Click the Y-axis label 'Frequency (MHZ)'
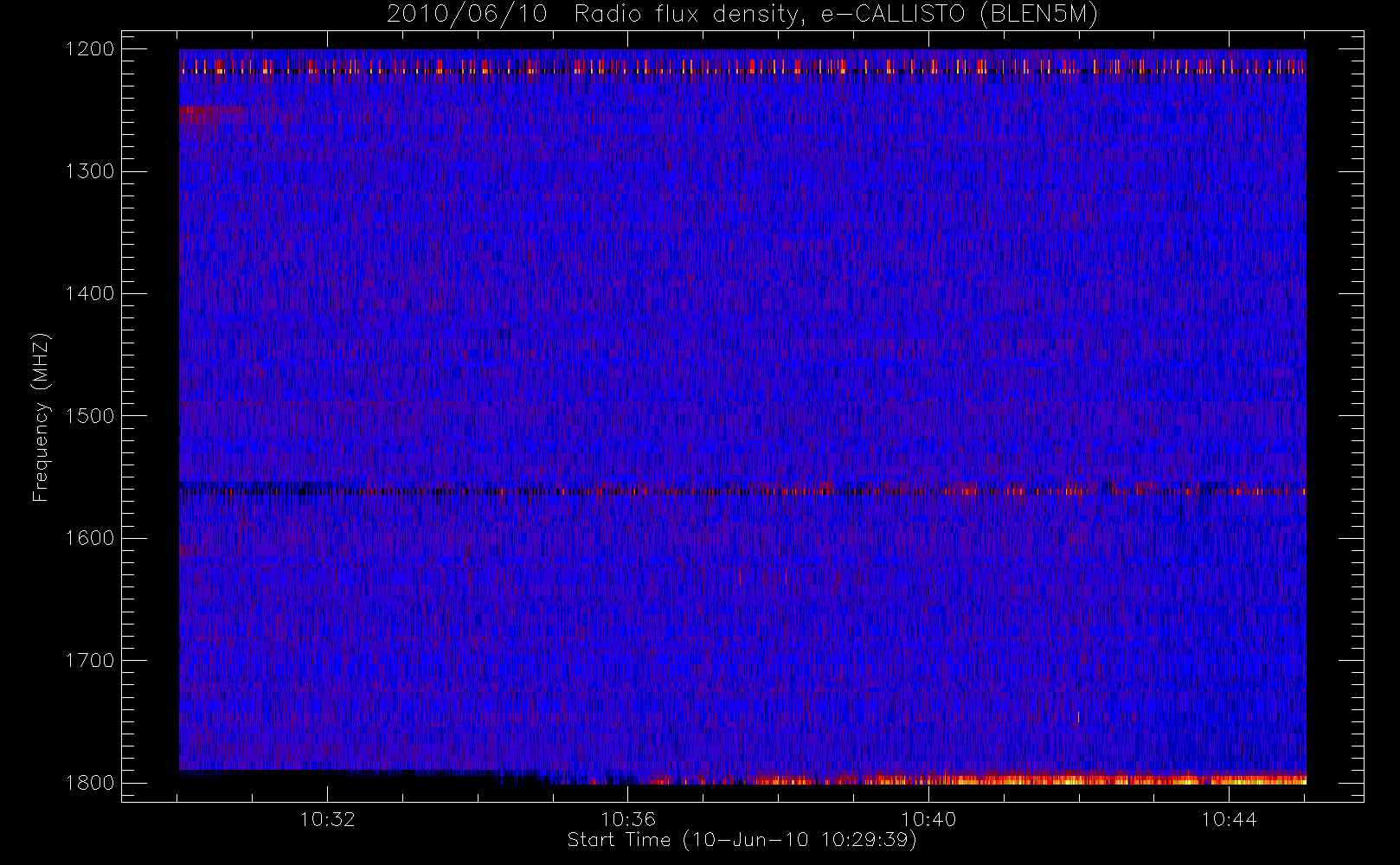Image resolution: width=1400 pixels, height=865 pixels. (x=41, y=417)
